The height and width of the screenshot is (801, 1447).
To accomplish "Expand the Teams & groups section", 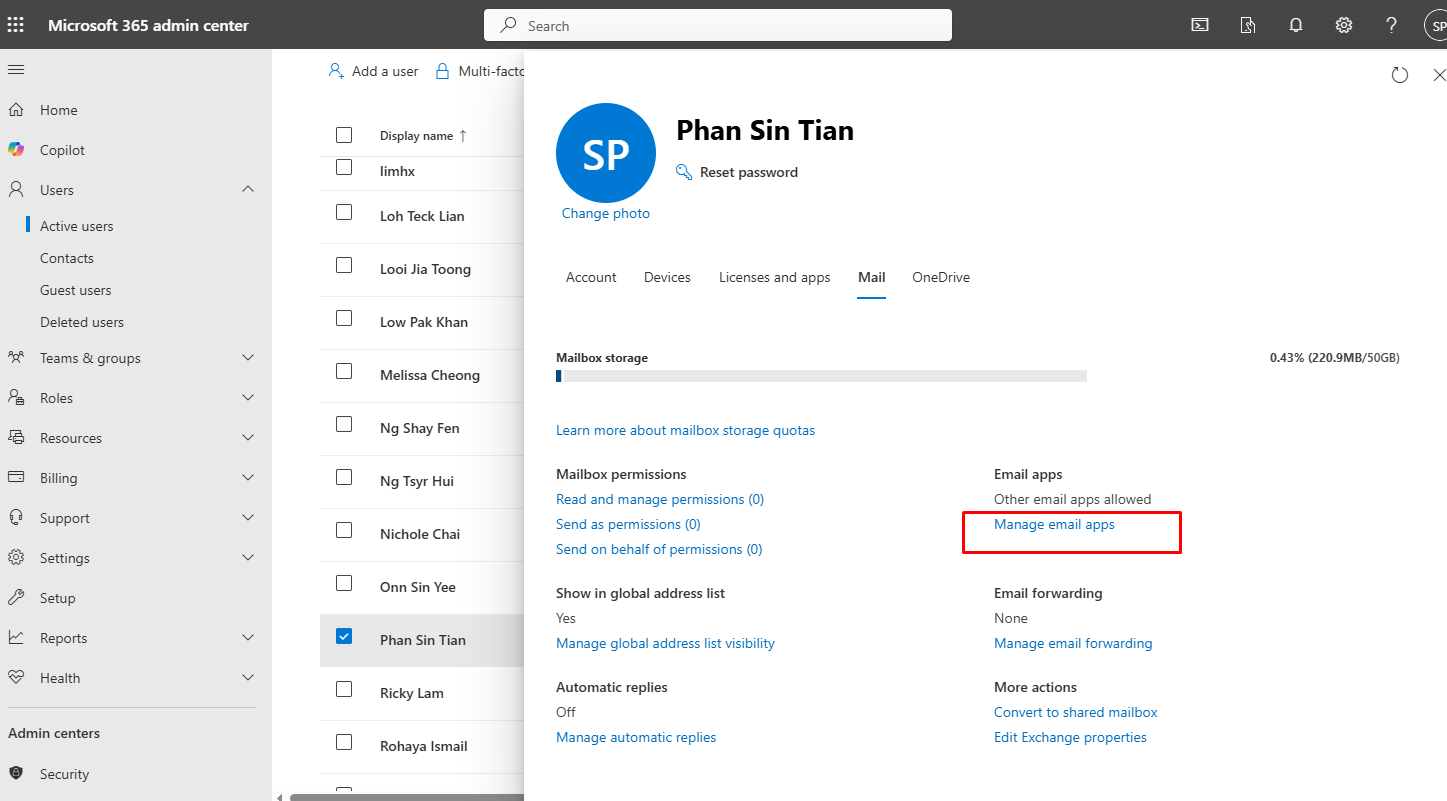I will tap(248, 358).
